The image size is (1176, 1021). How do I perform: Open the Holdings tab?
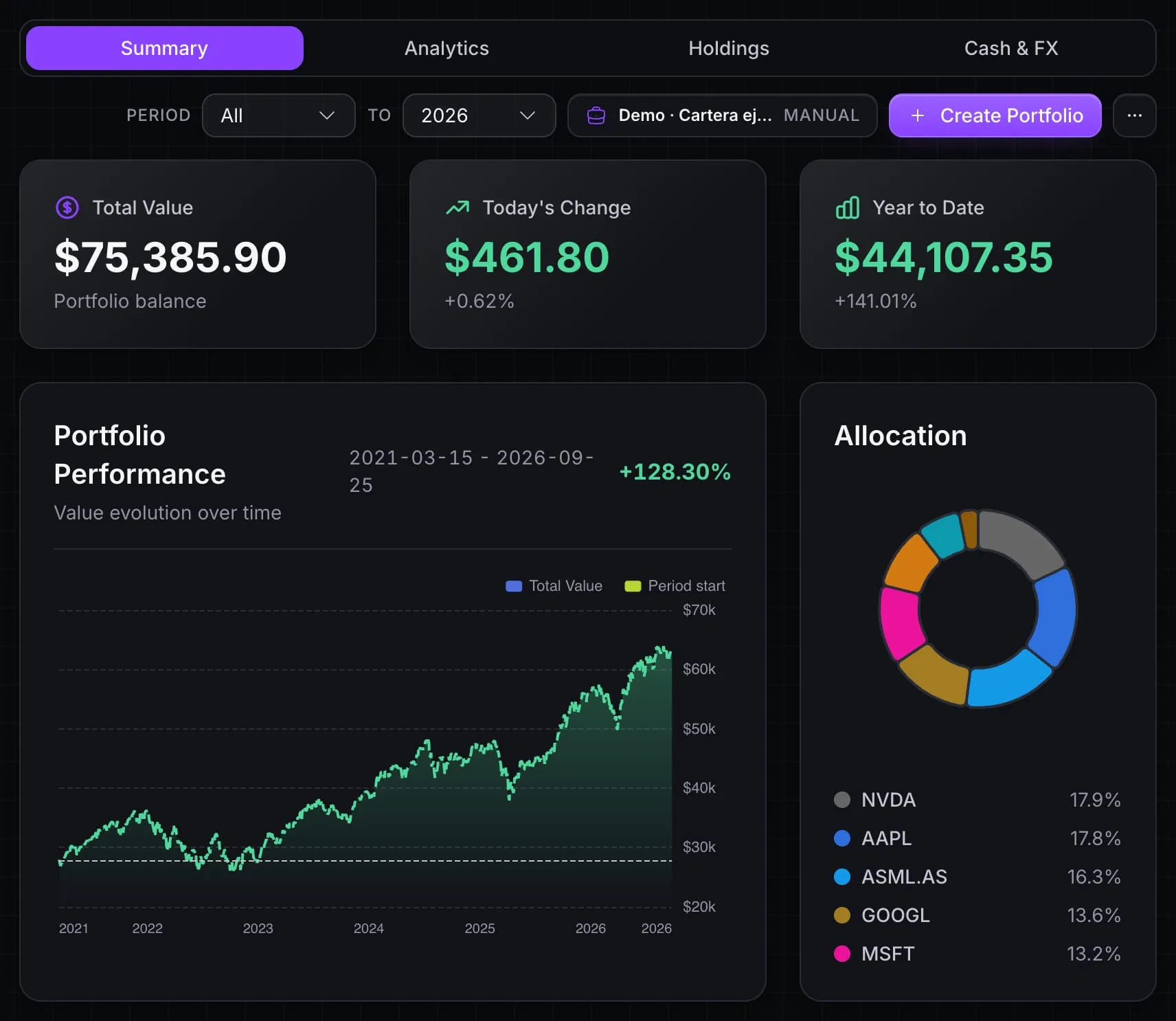729,48
